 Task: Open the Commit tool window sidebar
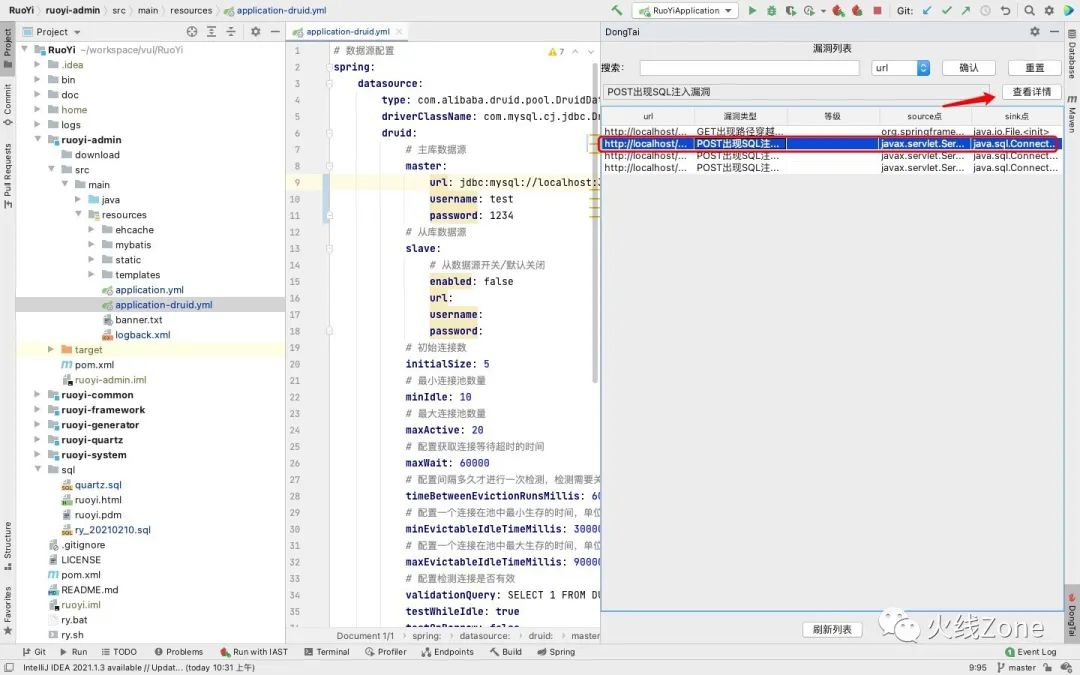click(8, 105)
